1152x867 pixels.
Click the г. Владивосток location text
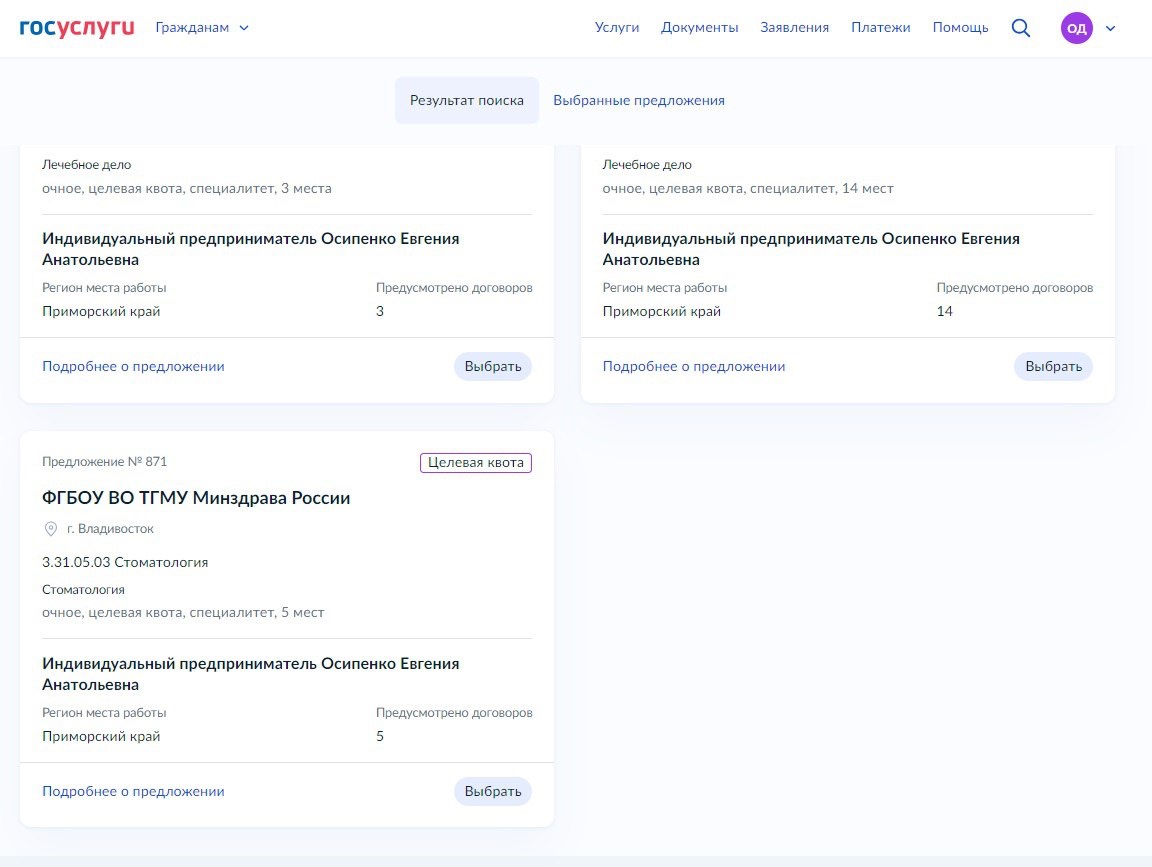pos(110,528)
